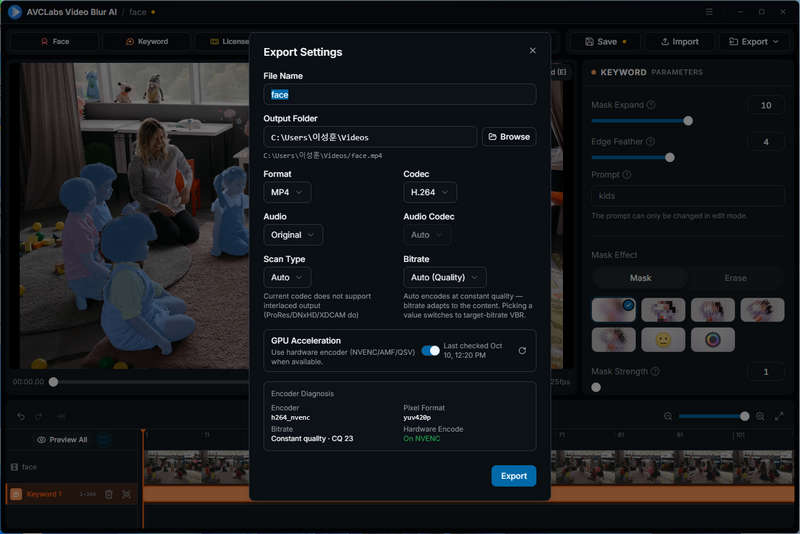
Task: Click the clipboard icon on the Keyword 1 track
Action: (x=109, y=494)
